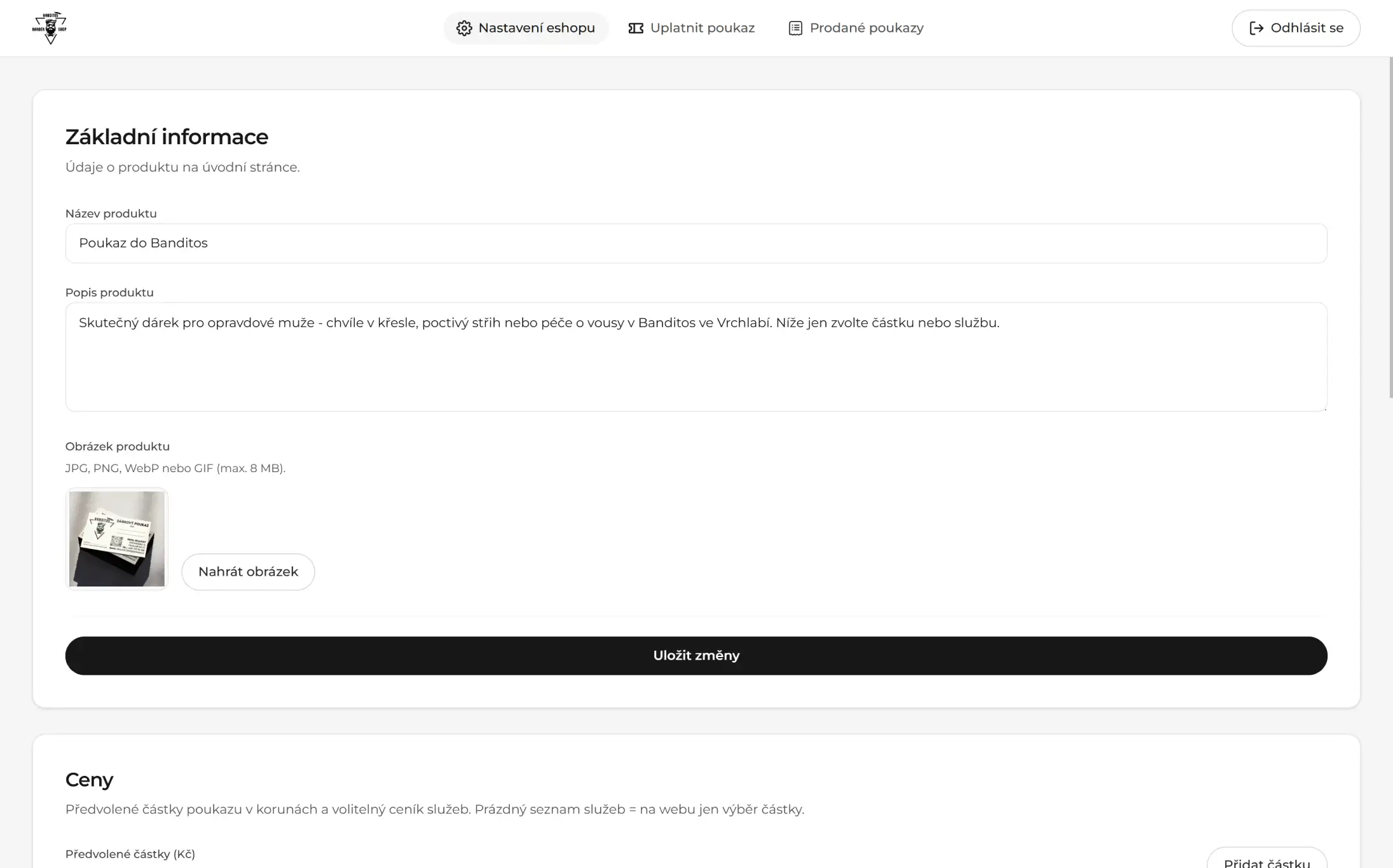The image size is (1393, 868).
Task: Click the Ceny section heading
Action: point(89,780)
